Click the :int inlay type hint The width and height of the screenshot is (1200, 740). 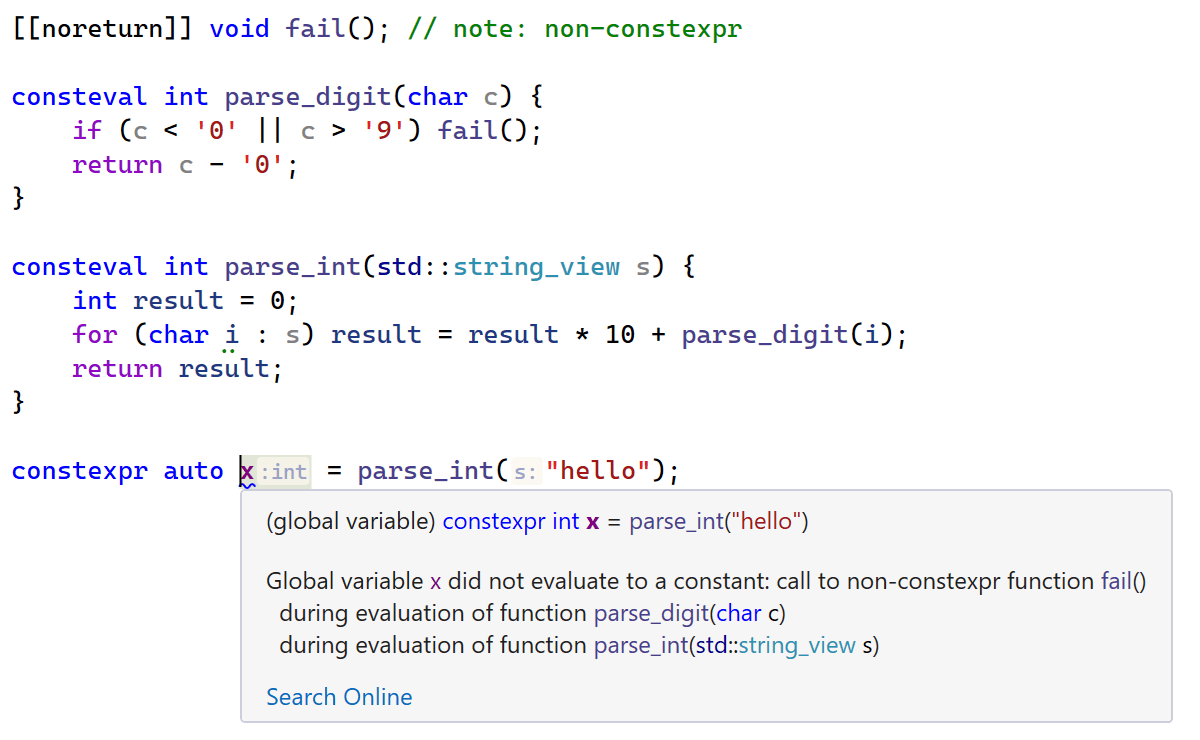coord(285,471)
